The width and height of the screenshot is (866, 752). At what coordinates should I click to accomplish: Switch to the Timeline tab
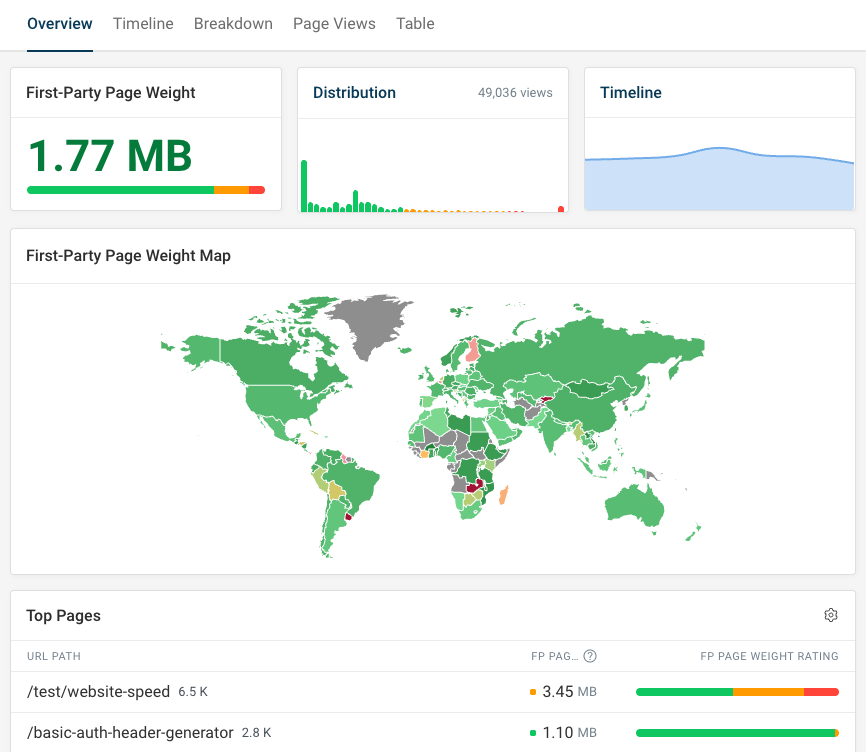[142, 23]
